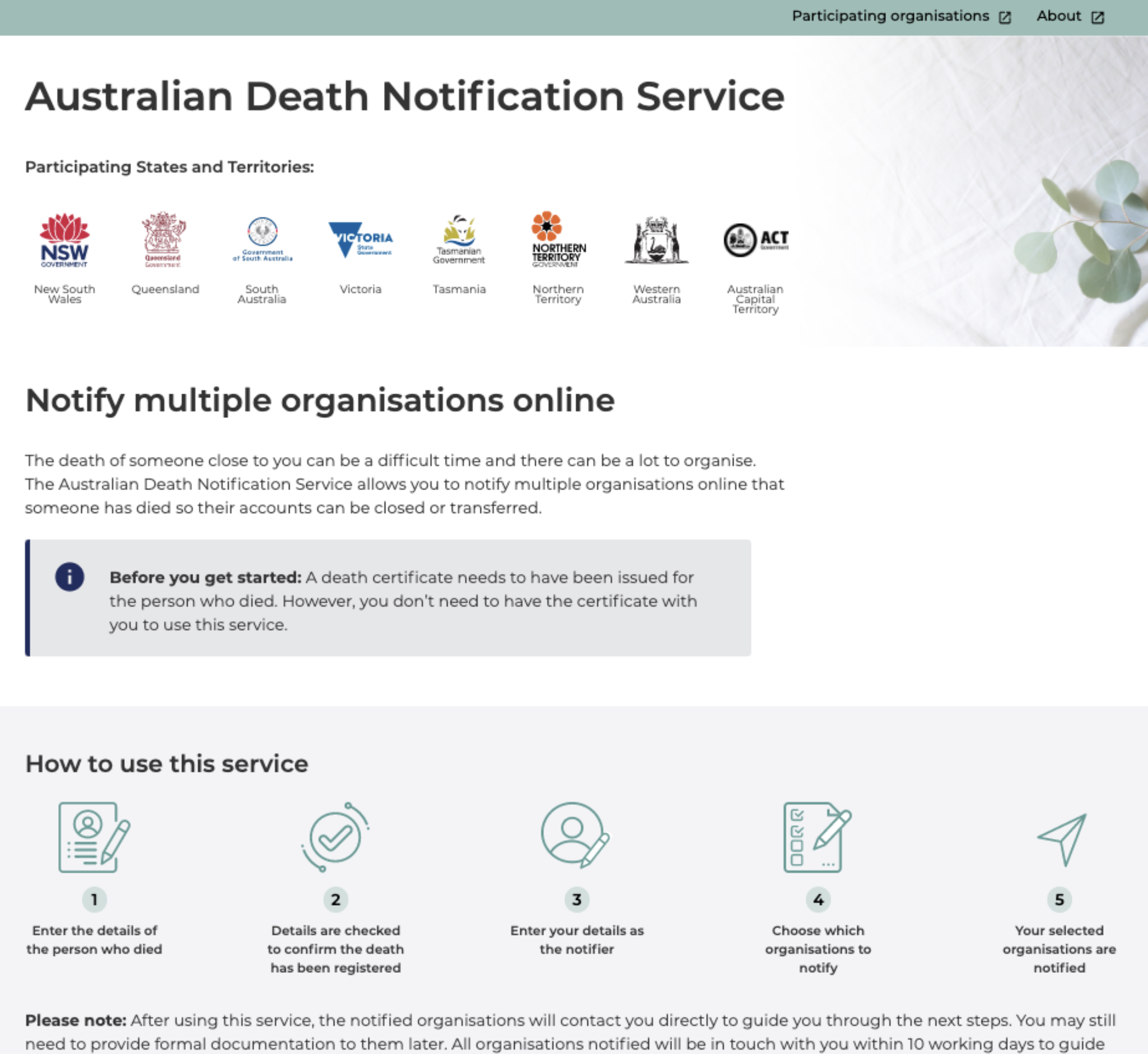Click the Government of South Australia logo

pos(262,240)
